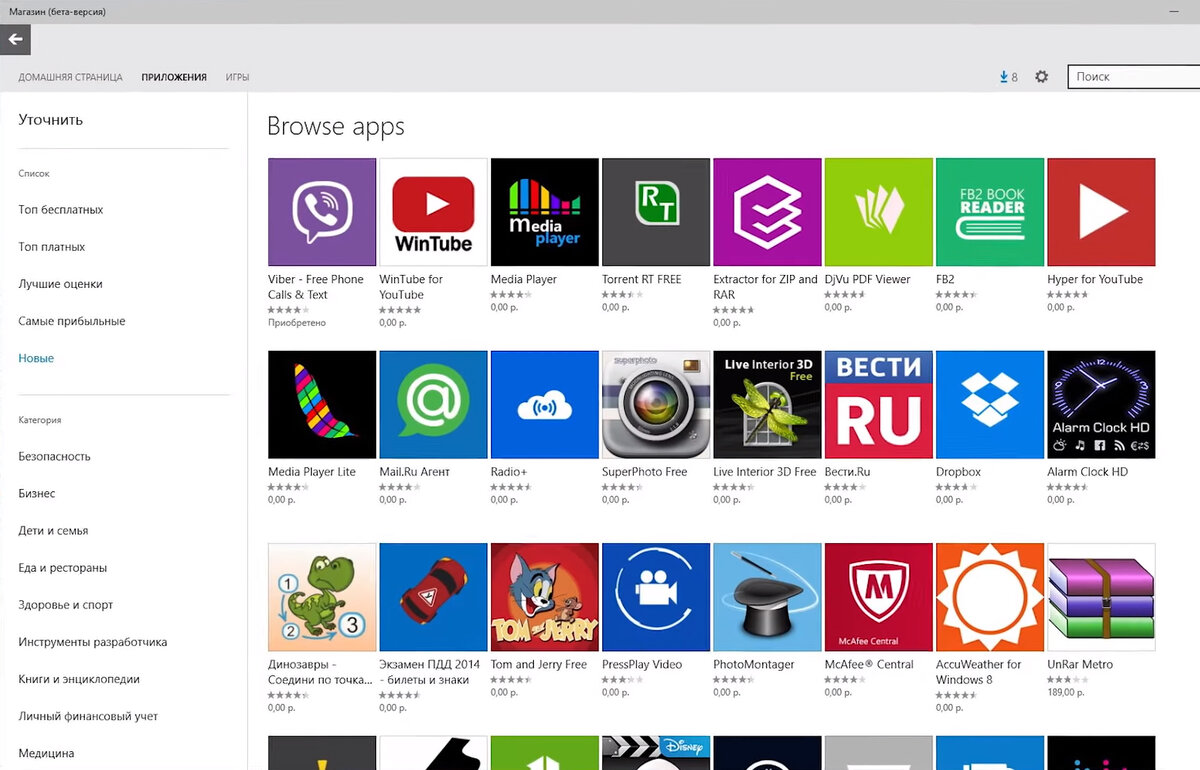1200x770 pixels.
Task: Go back with the arrow button
Action: pos(15,40)
